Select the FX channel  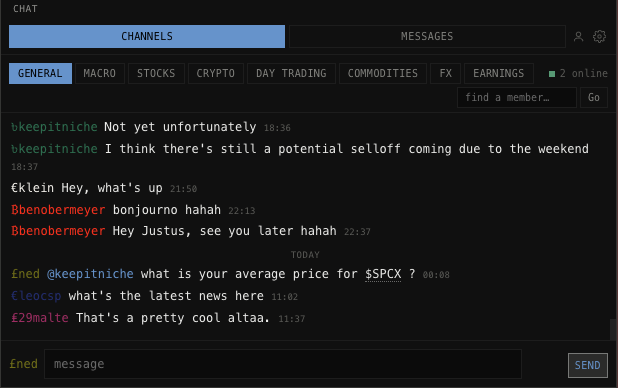[x=445, y=73]
